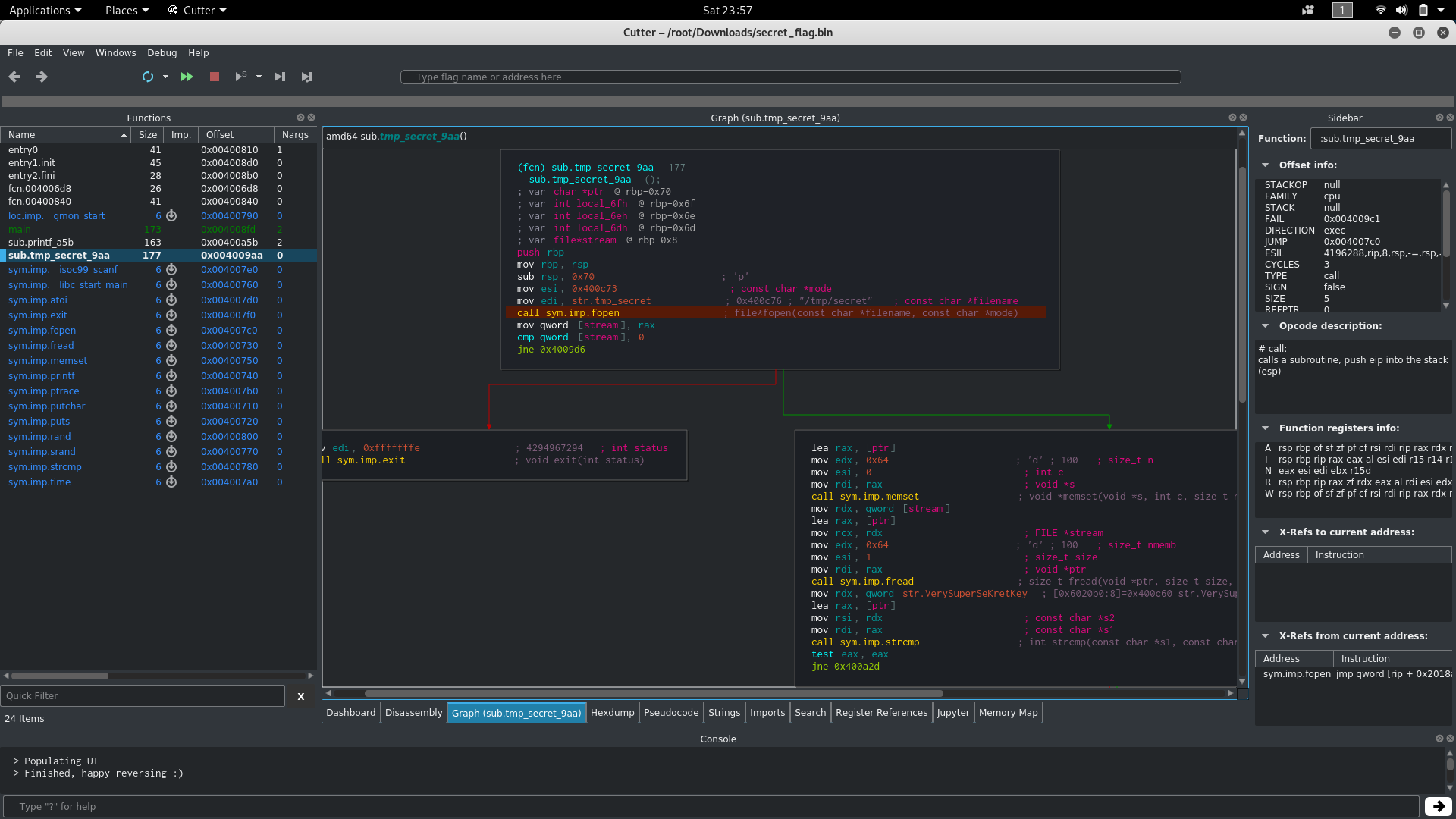The width and height of the screenshot is (1456, 819).
Task: Collapse the Function registers info section
Action: coord(1264,428)
